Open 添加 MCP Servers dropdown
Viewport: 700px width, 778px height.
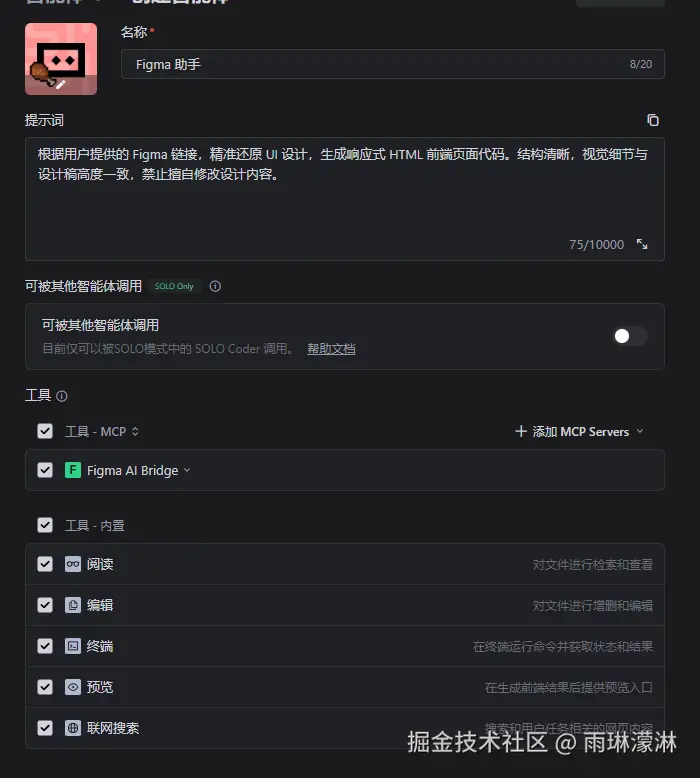tap(579, 432)
